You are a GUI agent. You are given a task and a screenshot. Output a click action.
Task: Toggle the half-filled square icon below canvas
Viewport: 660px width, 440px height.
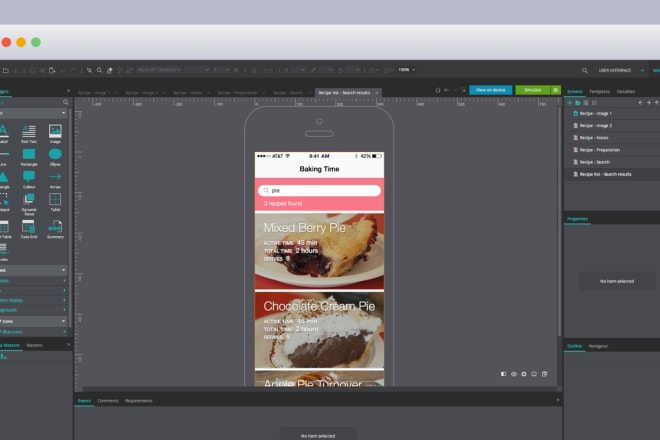(503, 374)
